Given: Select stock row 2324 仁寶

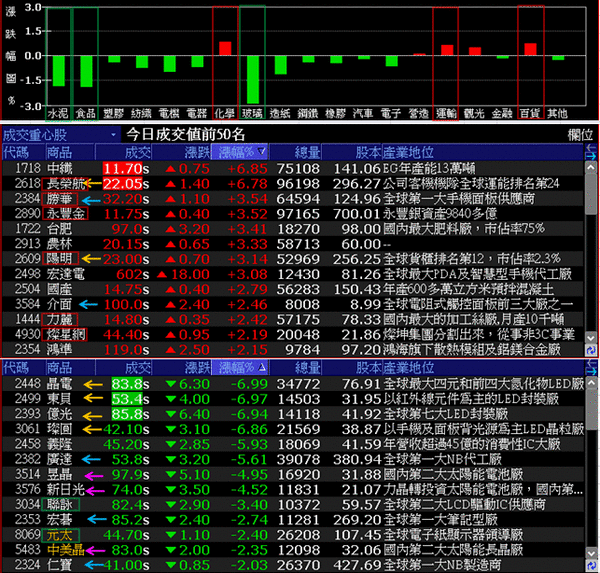Looking at the screenshot, I should pyautogui.click(x=293, y=565).
